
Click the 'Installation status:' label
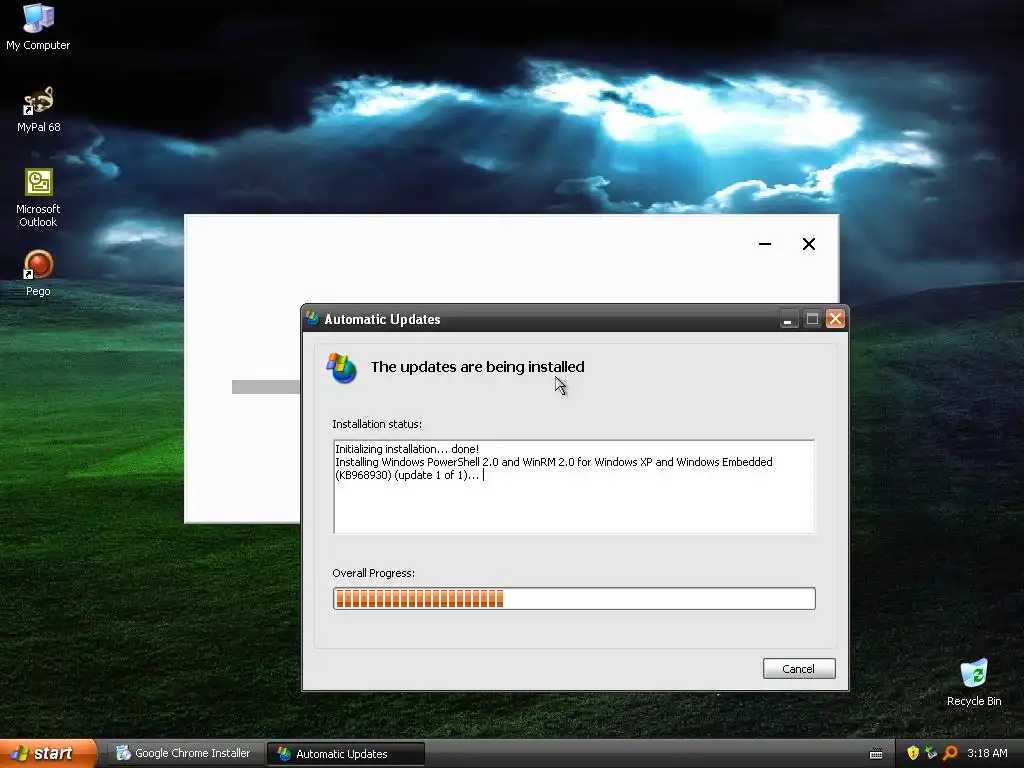pyautogui.click(x=377, y=424)
